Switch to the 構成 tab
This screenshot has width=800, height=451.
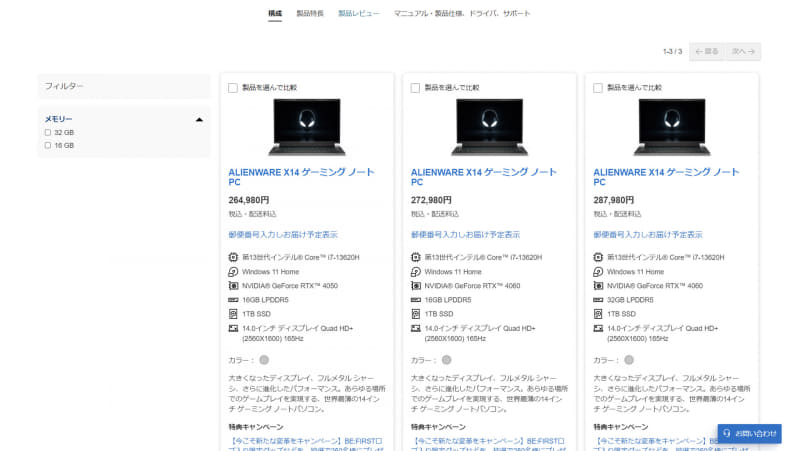click(x=275, y=13)
